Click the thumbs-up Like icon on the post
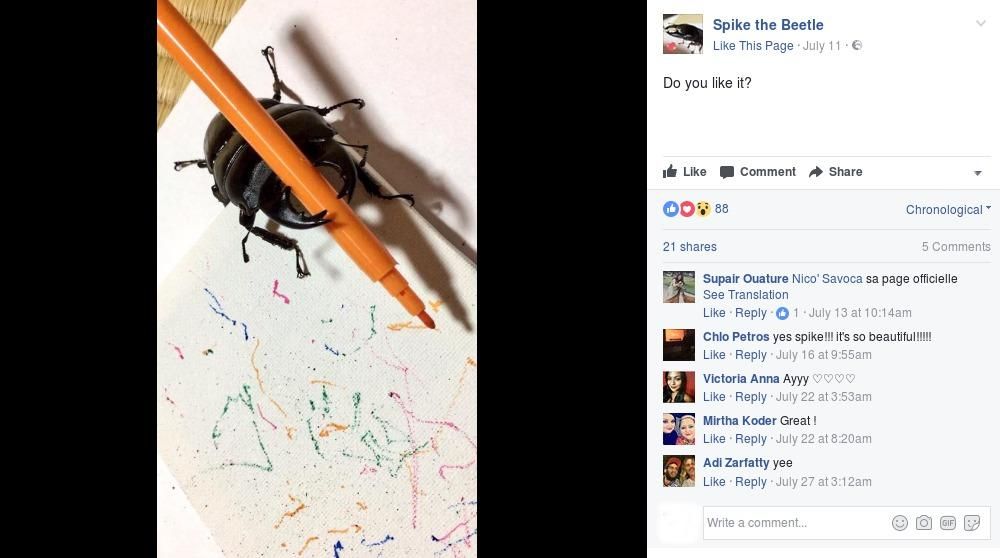This screenshot has height=558, width=1000. click(670, 171)
